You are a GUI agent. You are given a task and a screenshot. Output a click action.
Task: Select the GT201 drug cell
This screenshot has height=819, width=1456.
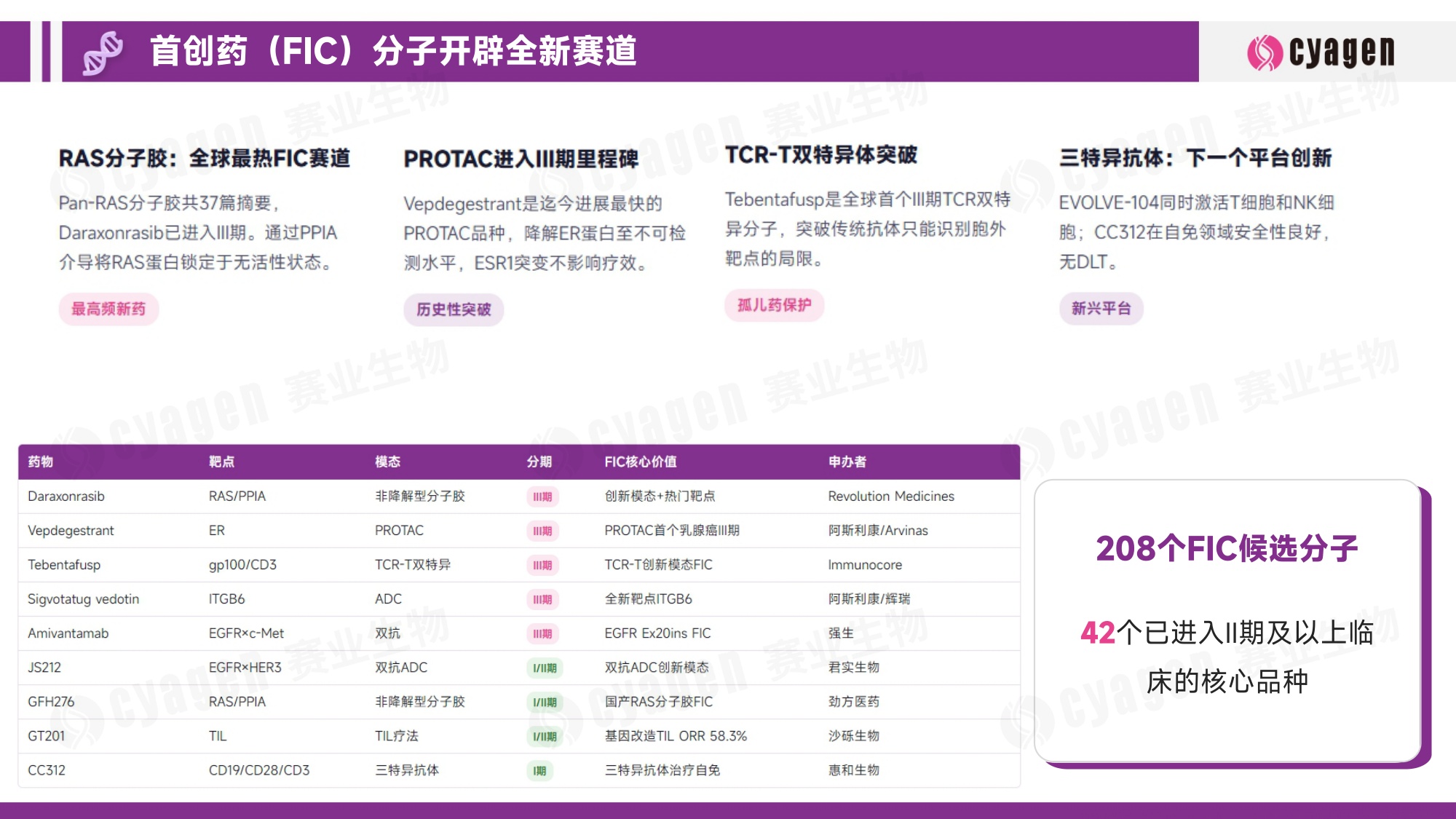46,736
